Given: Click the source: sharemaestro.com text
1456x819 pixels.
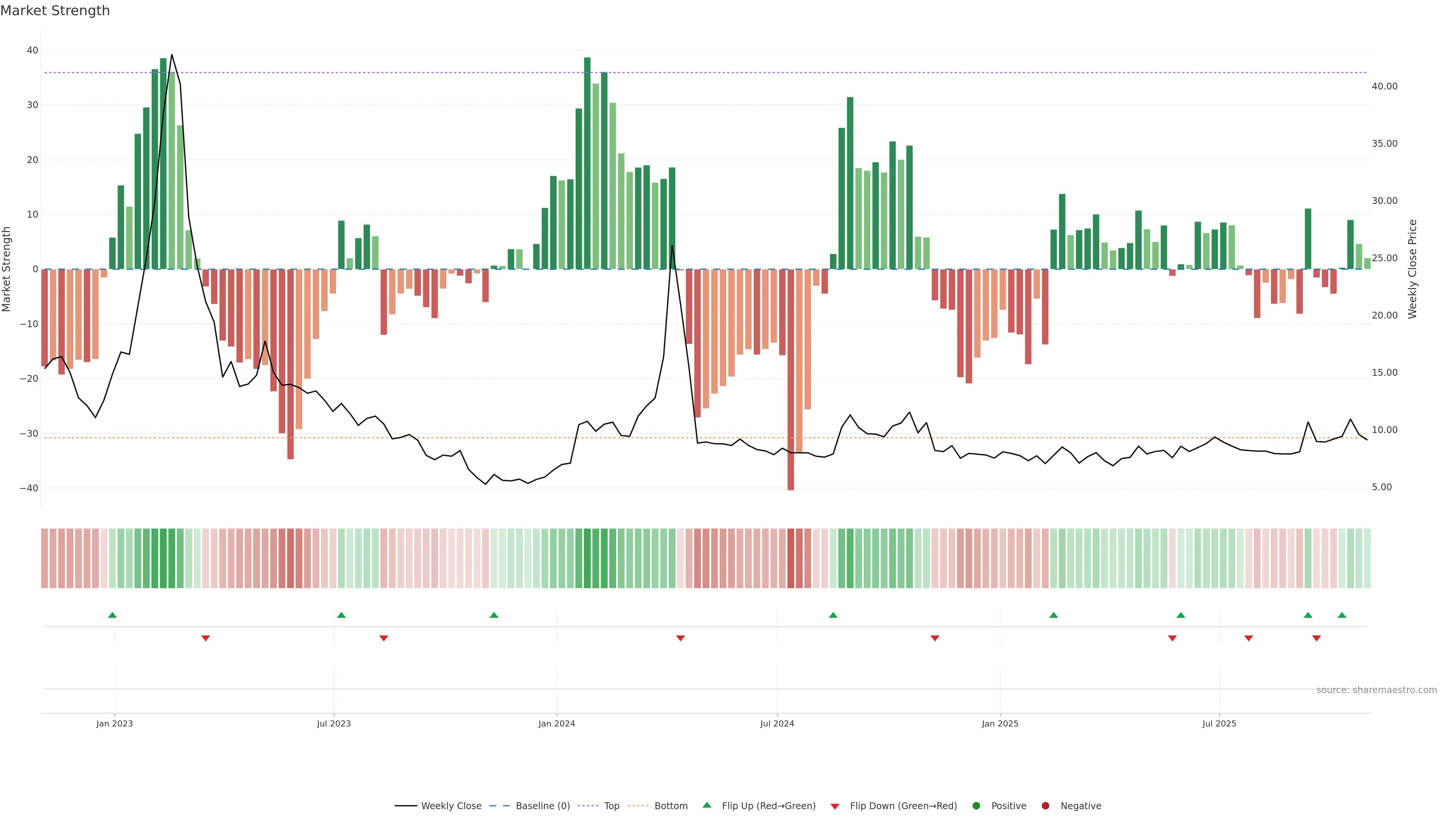Looking at the screenshot, I should coord(1376,690).
